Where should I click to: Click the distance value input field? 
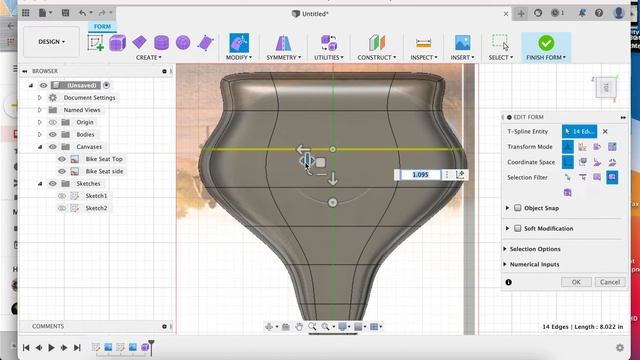coord(420,175)
